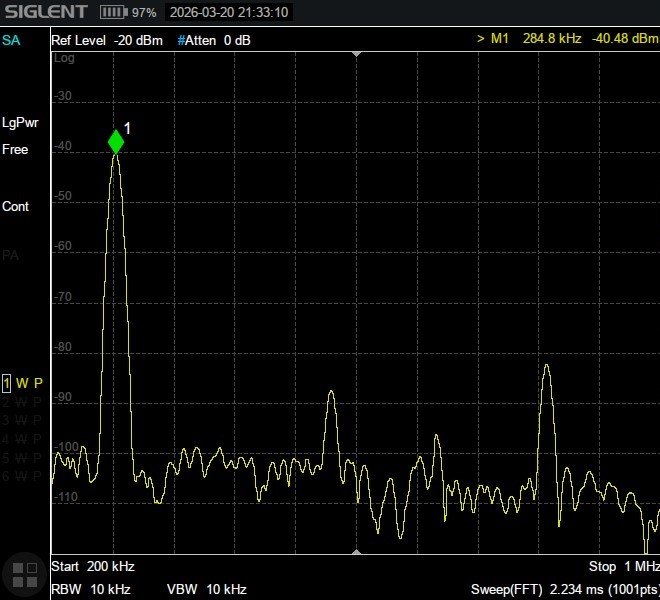Select trace 1 W P

[x=22, y=383]
